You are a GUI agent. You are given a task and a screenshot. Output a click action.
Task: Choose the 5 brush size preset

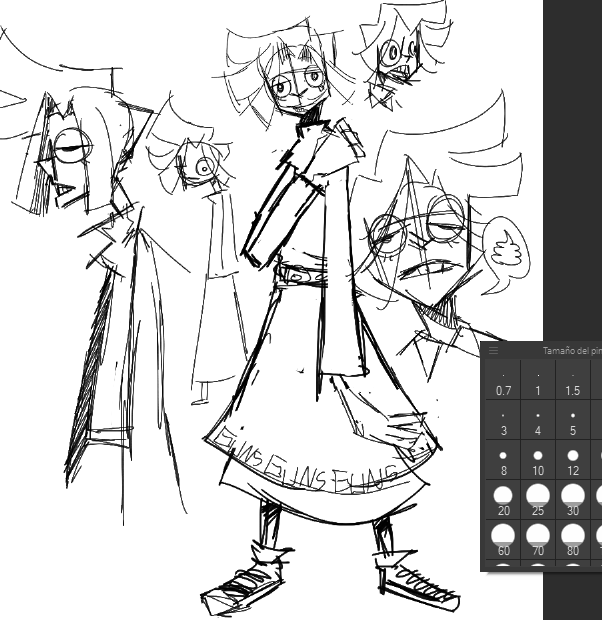tap(573, 420)
